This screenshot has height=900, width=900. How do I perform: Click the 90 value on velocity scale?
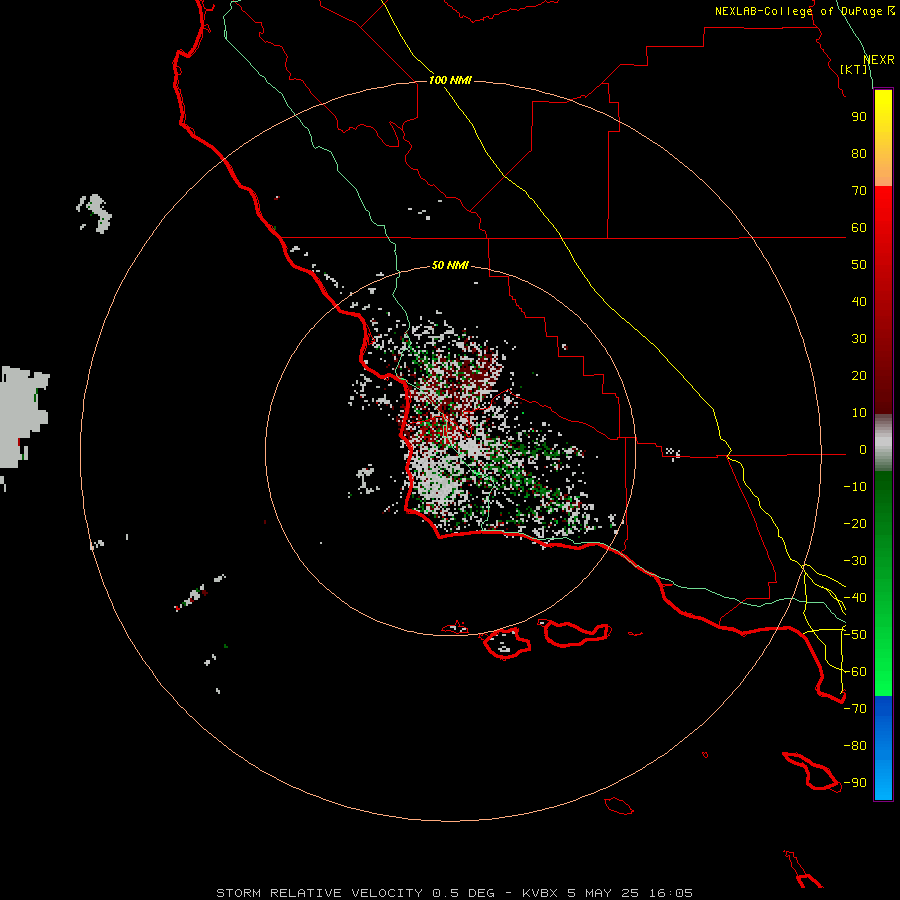click(859, 117)
